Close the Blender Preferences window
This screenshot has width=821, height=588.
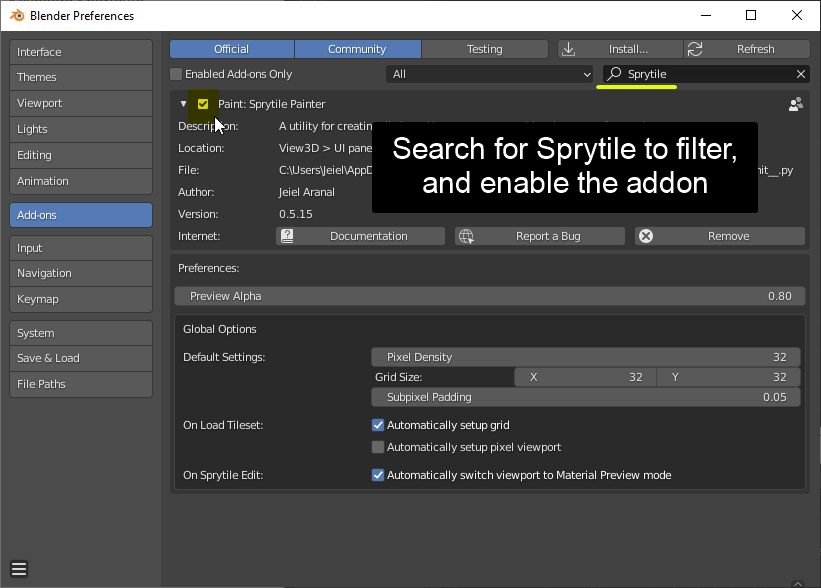pyautogui.click(x=797, y=16)
